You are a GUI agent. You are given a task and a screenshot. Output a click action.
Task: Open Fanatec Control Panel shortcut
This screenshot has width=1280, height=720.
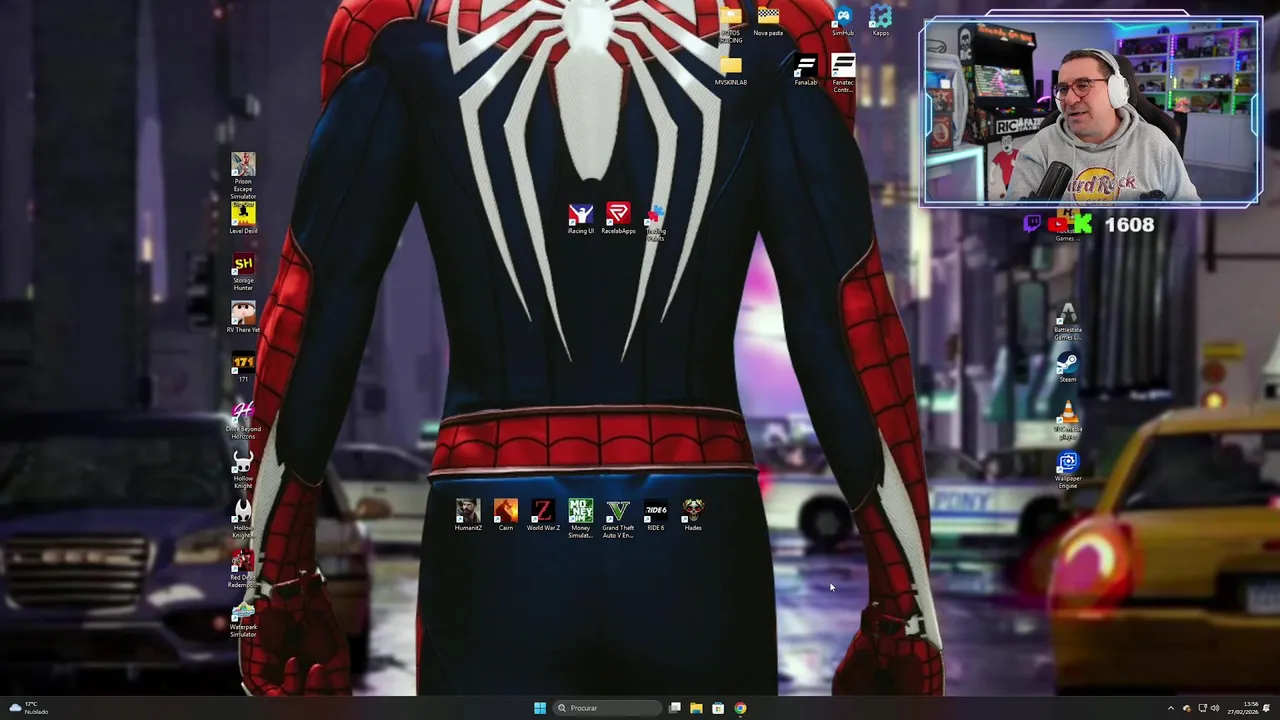pos(843,74)
